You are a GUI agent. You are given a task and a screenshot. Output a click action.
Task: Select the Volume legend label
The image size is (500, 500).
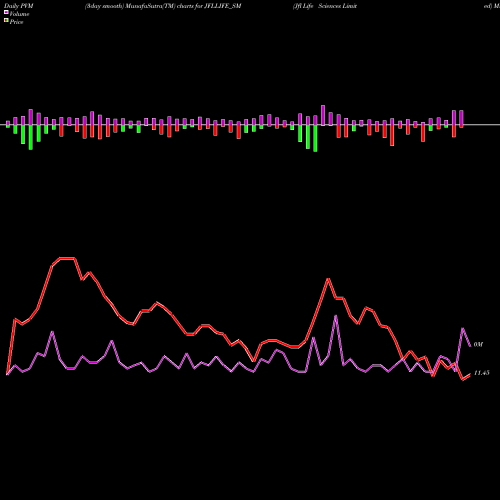(x=19, y=14)
